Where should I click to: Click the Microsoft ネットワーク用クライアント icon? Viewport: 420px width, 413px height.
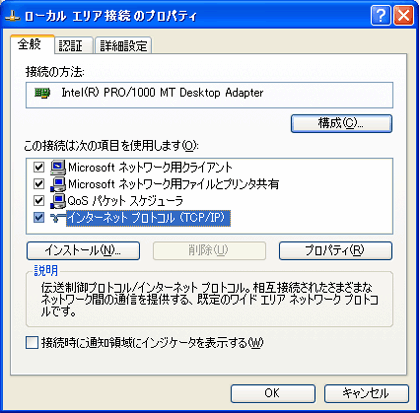[58, 167]
